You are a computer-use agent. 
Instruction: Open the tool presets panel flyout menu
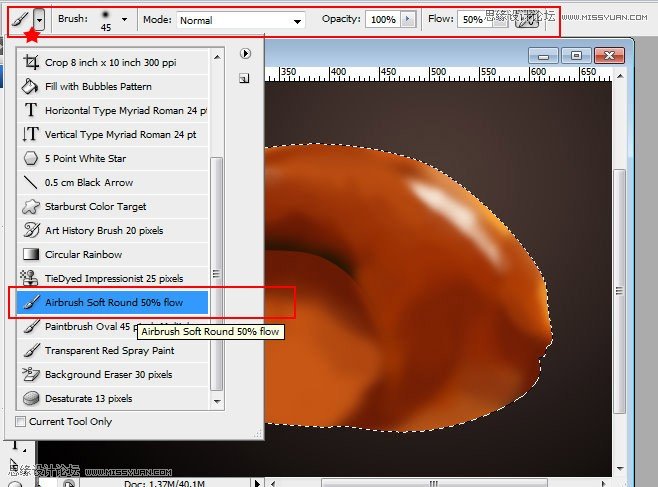click(x=246, y=53)
